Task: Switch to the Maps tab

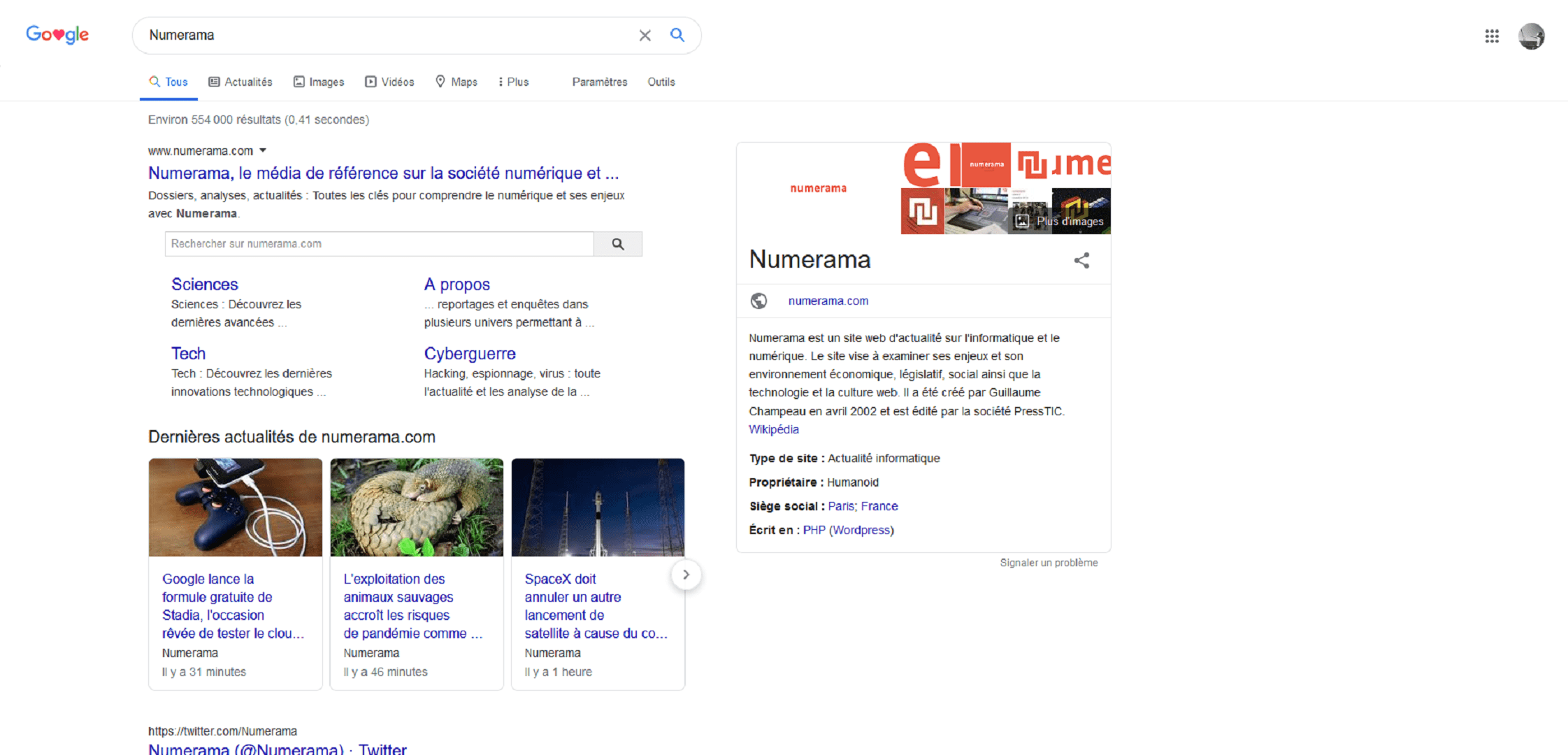Action: point(456,82)
